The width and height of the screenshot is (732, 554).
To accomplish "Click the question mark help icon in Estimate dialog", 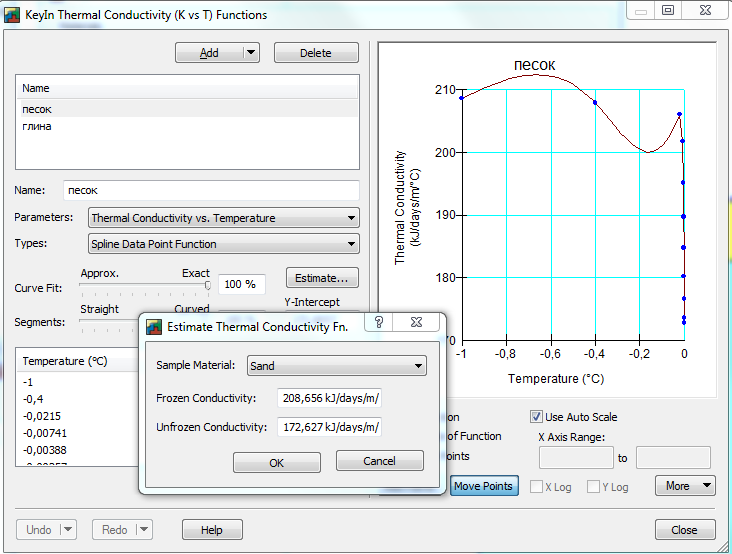I will click(x=379, y=322).
